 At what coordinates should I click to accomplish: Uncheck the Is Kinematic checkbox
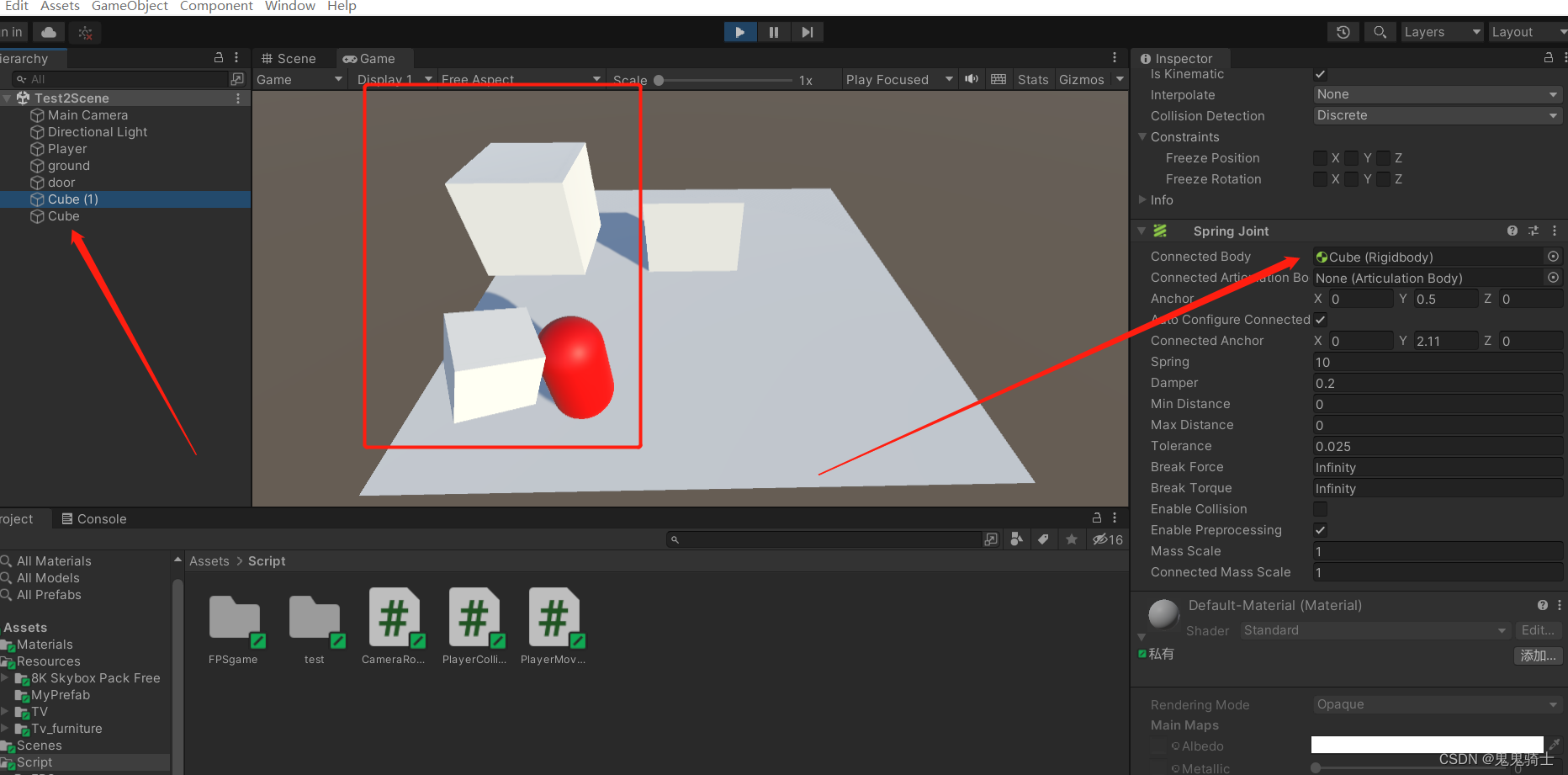1320,74
